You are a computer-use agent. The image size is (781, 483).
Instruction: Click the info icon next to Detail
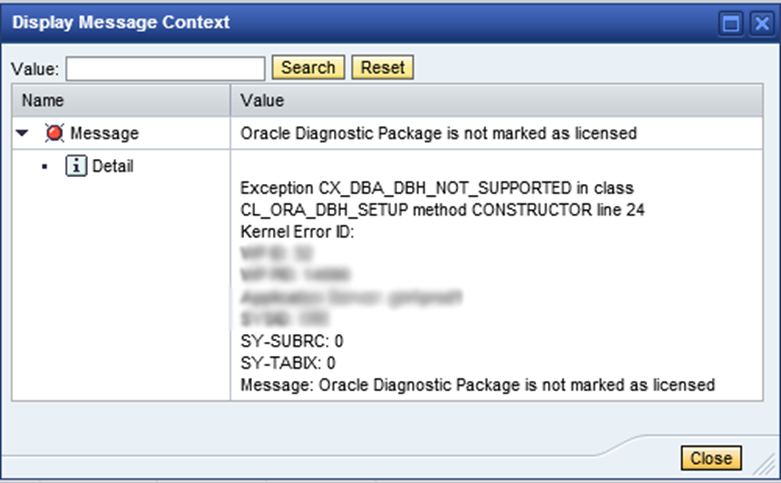[76, 166]
